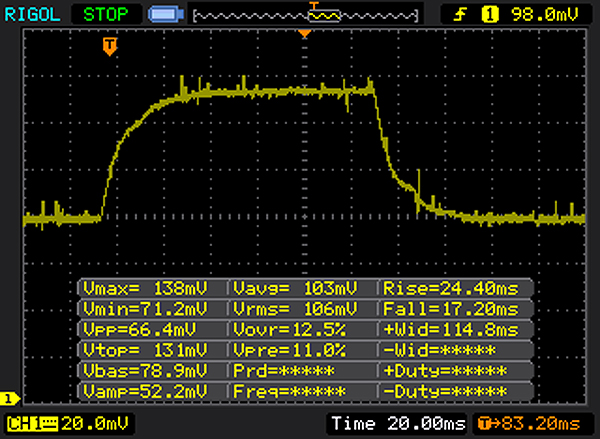The height and width of the screenshot is (439, 600).
Task: Click the orange center trigger position arrow
Action: [x=305, y=35]
